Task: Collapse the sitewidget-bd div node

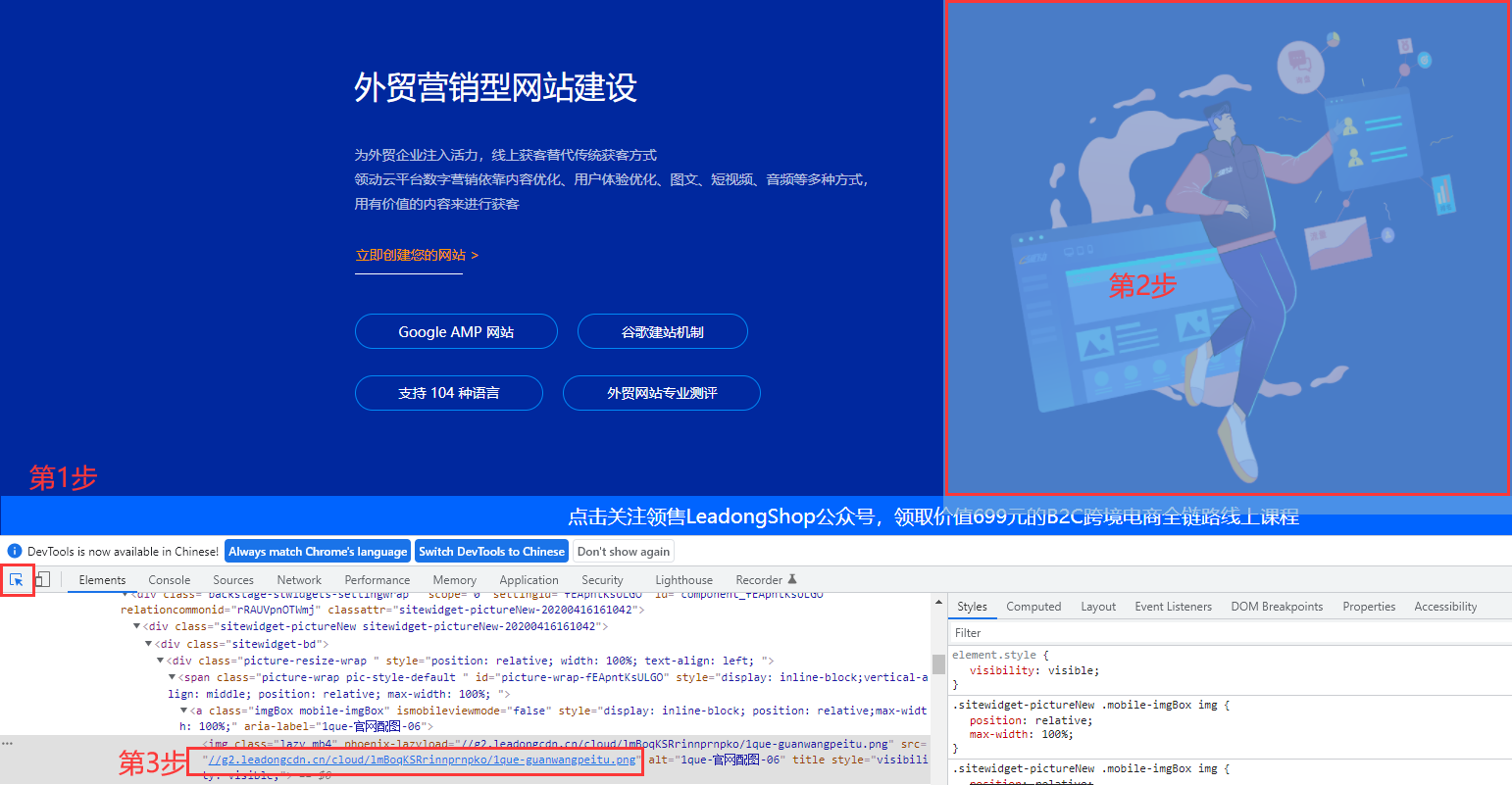Action: pyautogui.click(x=149, y=644)
